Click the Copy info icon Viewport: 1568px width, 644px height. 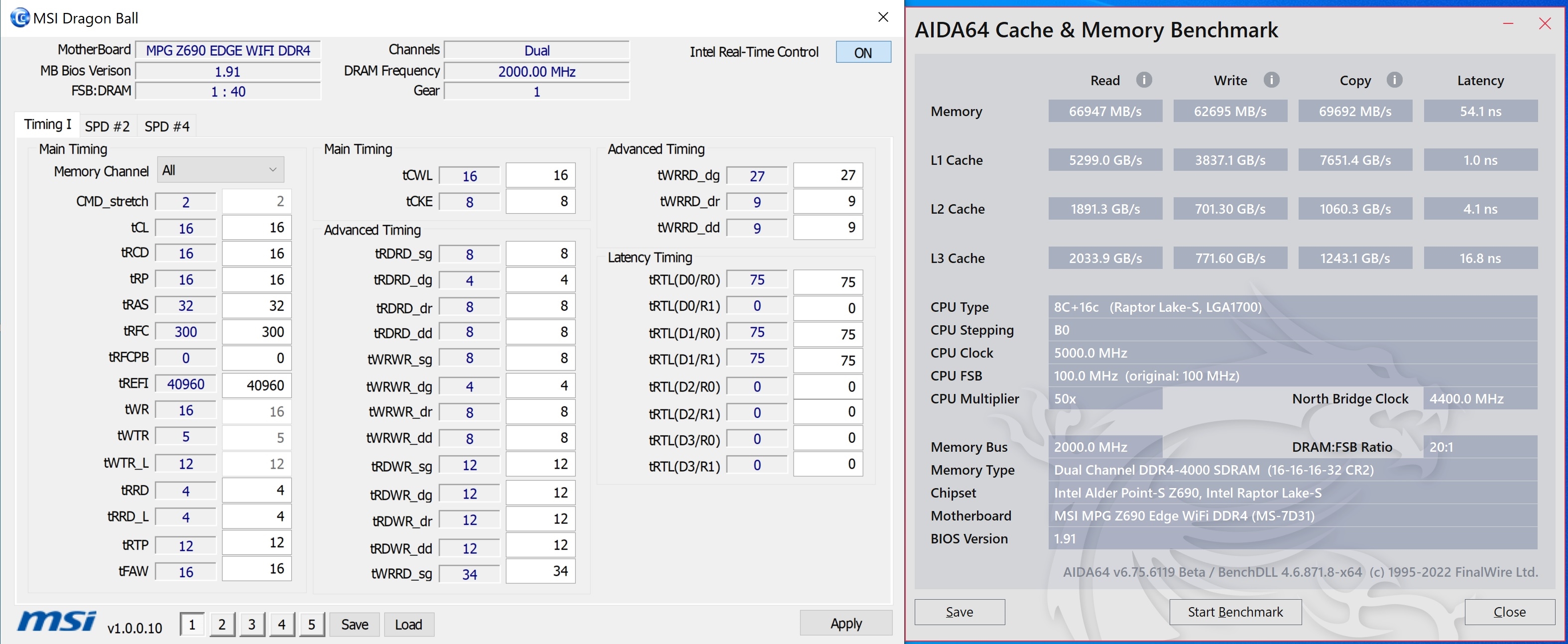point(1394,80)
